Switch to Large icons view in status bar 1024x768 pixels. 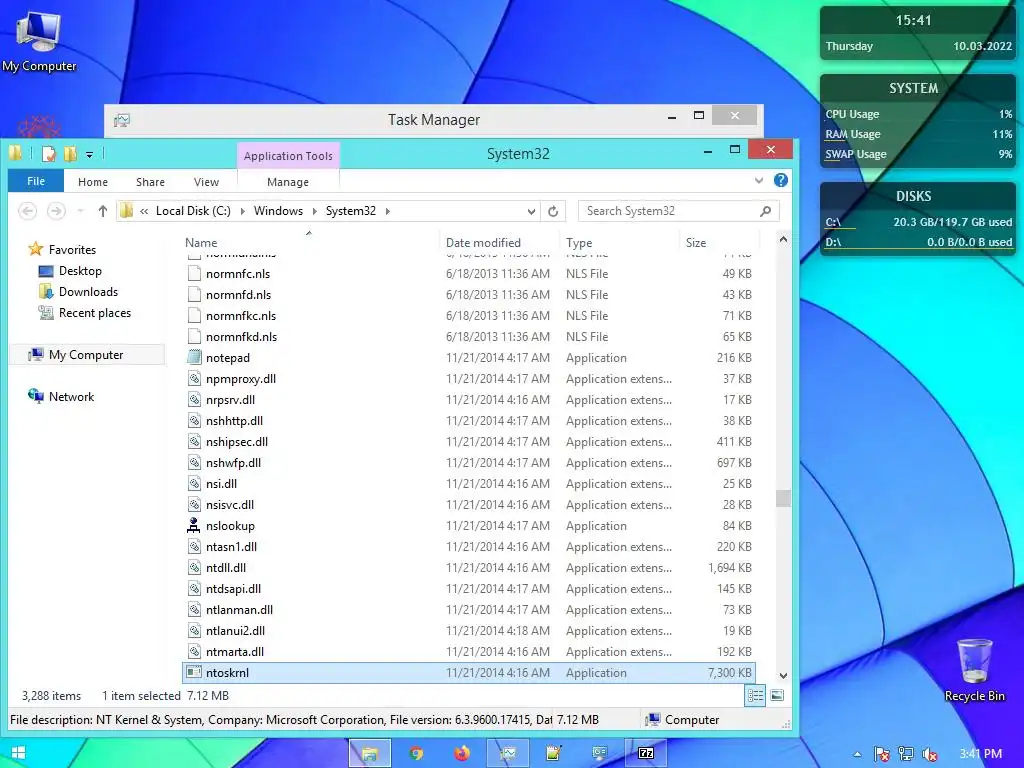point(777,696)
